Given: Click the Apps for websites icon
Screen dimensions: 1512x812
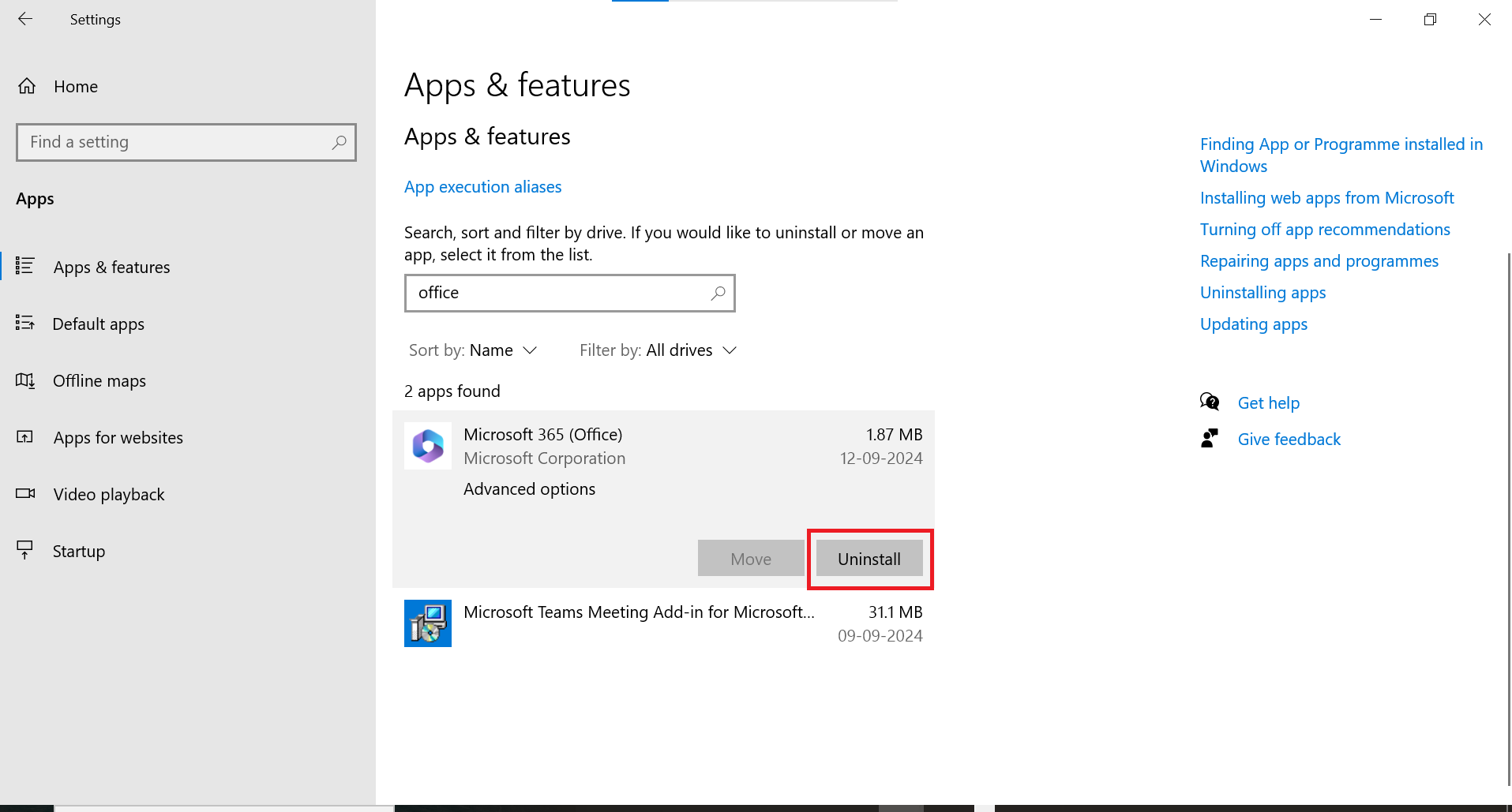Looking at the screenshot, I should tap(25, 436).
